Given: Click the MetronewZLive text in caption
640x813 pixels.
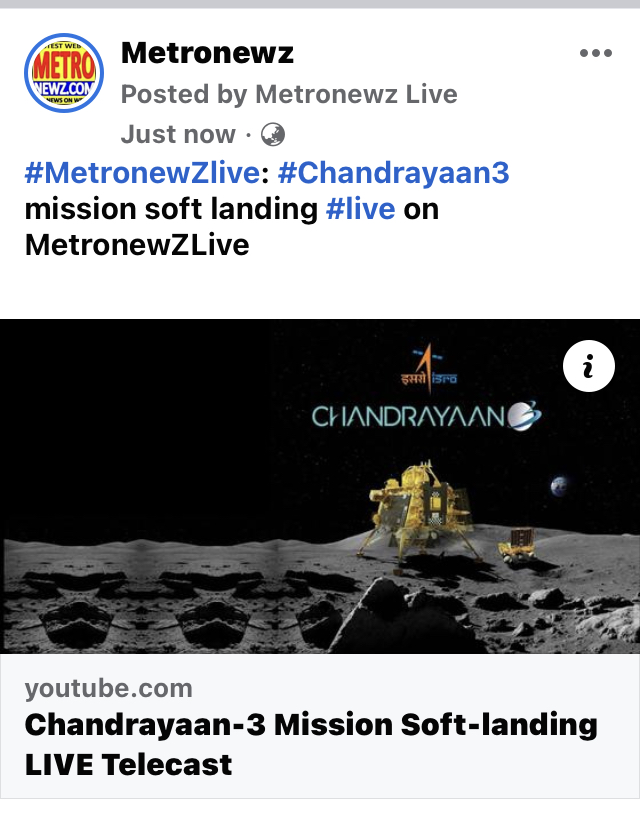Looking at the screenshot, I should point(137,245).
